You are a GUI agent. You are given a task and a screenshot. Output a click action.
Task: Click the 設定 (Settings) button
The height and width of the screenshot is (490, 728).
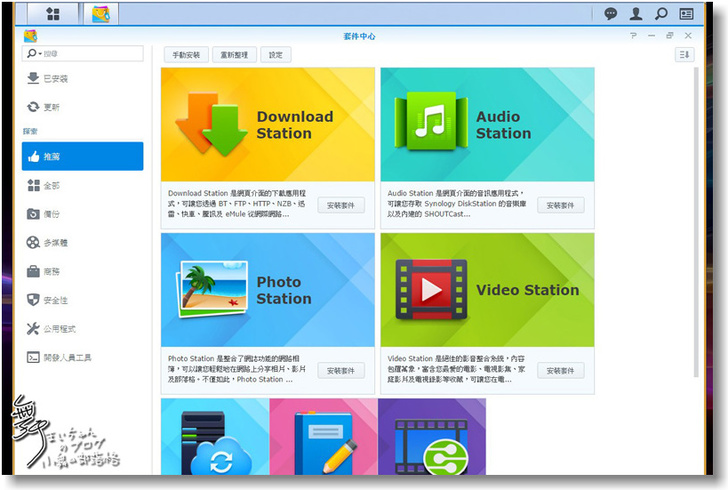[x=276, y=55]
